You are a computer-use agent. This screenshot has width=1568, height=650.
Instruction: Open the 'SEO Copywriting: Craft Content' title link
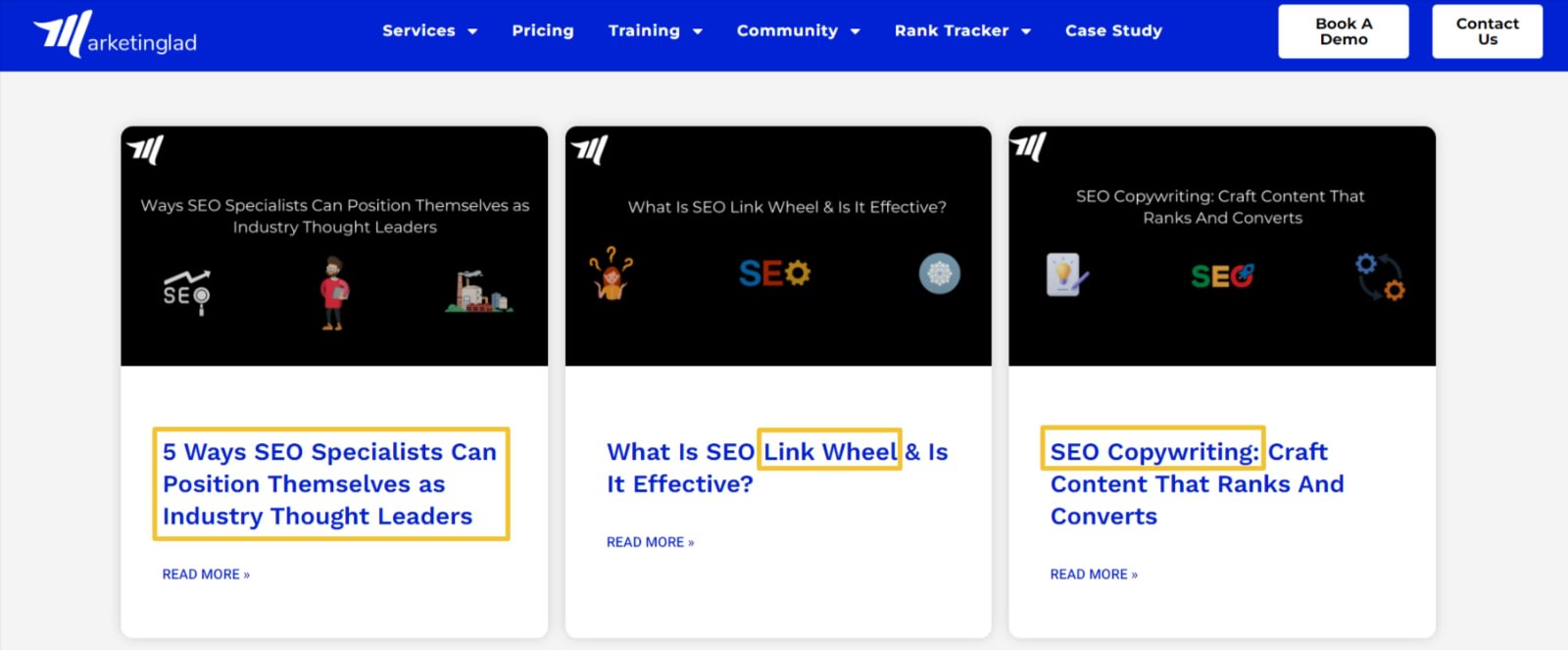pyautogui.click(x=1197, y=483)
